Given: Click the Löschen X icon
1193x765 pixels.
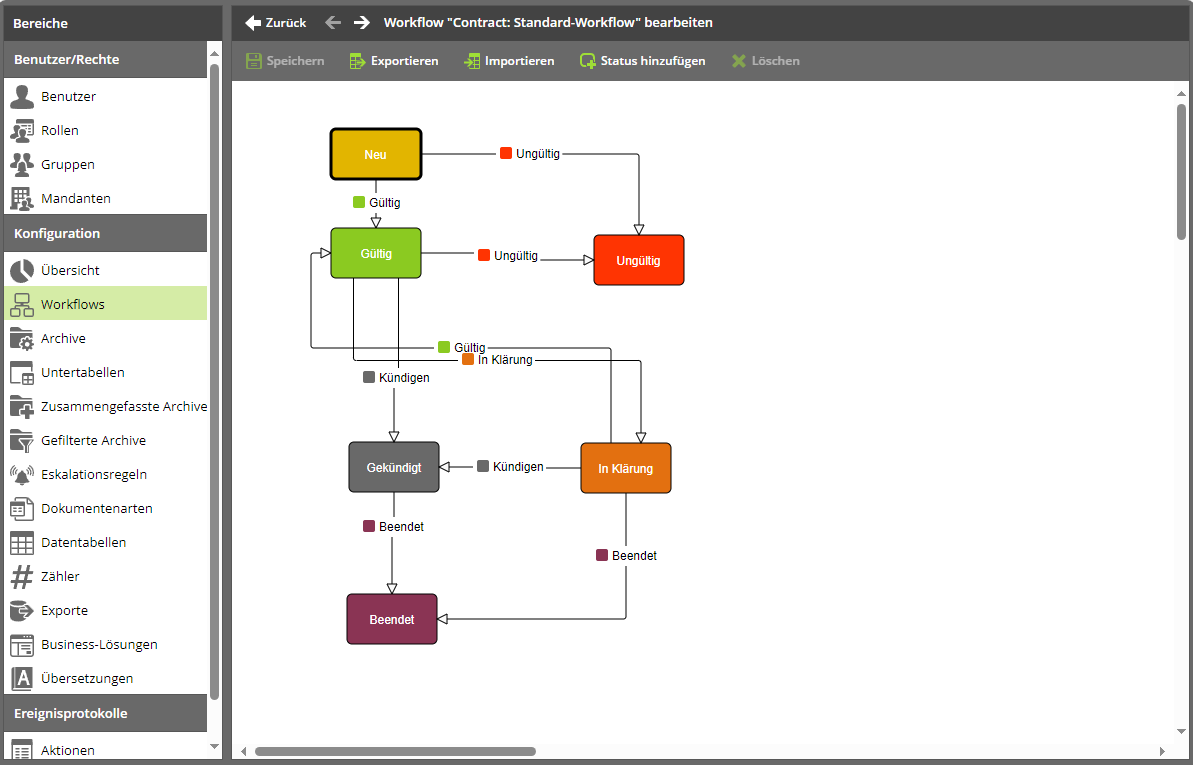Looking at the screenshot, I should pos(739,61).
